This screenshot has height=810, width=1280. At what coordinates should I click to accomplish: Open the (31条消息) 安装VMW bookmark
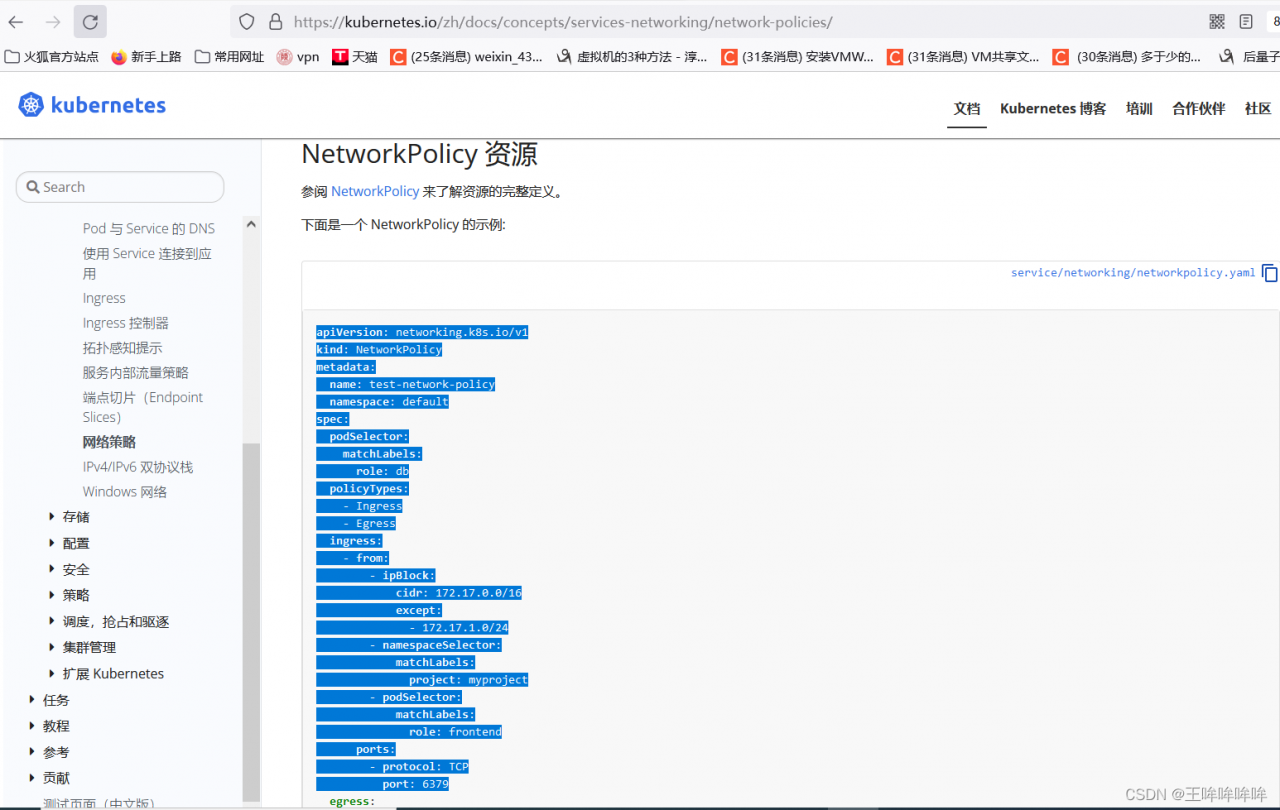(x=797, y=57)
